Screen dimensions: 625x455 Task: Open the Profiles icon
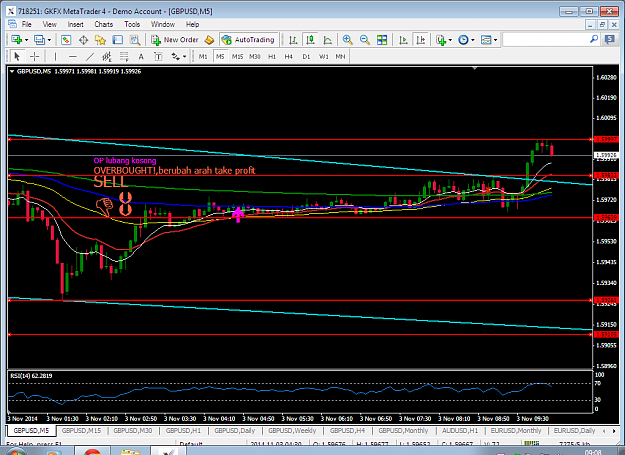click(39, 40)
